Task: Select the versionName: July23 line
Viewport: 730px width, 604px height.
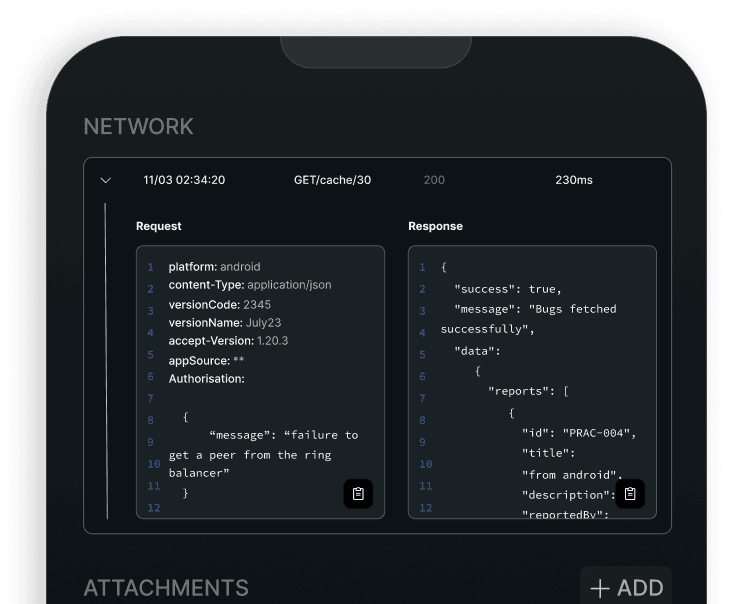Action: click(224, 323)
